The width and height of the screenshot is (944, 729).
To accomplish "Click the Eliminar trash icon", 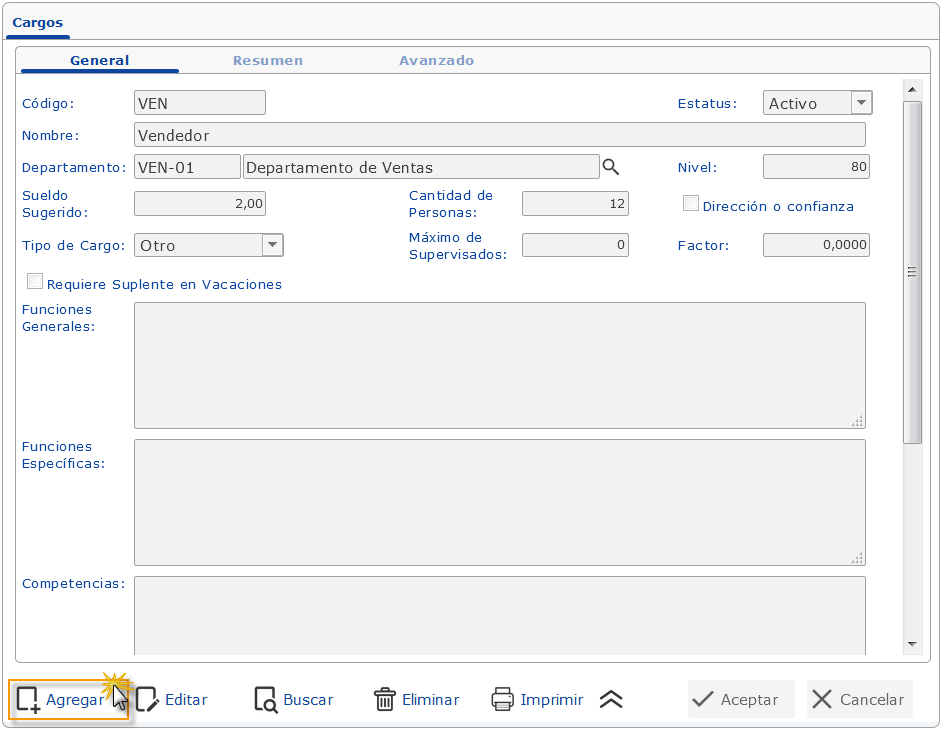I will 384,700.
